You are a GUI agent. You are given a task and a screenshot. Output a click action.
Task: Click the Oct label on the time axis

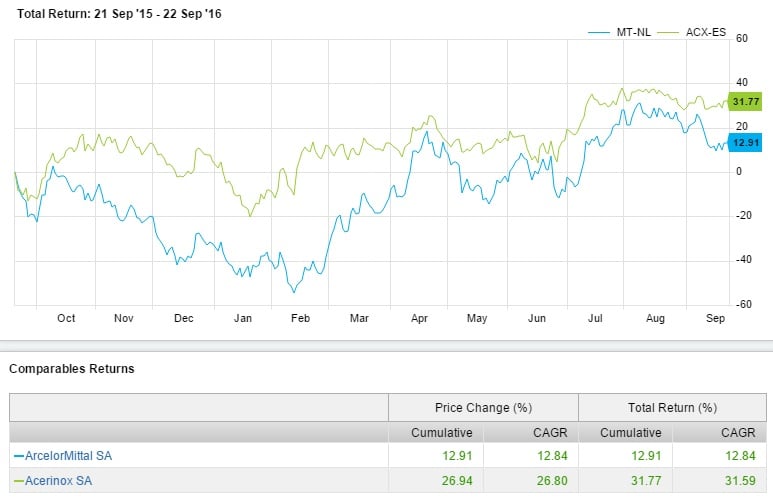pos(66,318)
